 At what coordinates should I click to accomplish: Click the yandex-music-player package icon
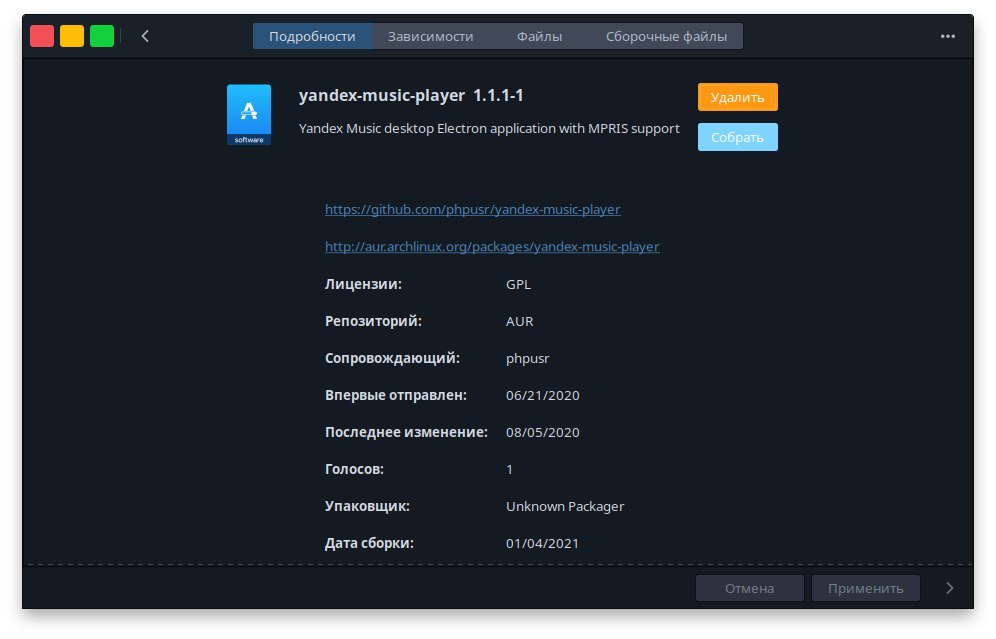point(249,114)
